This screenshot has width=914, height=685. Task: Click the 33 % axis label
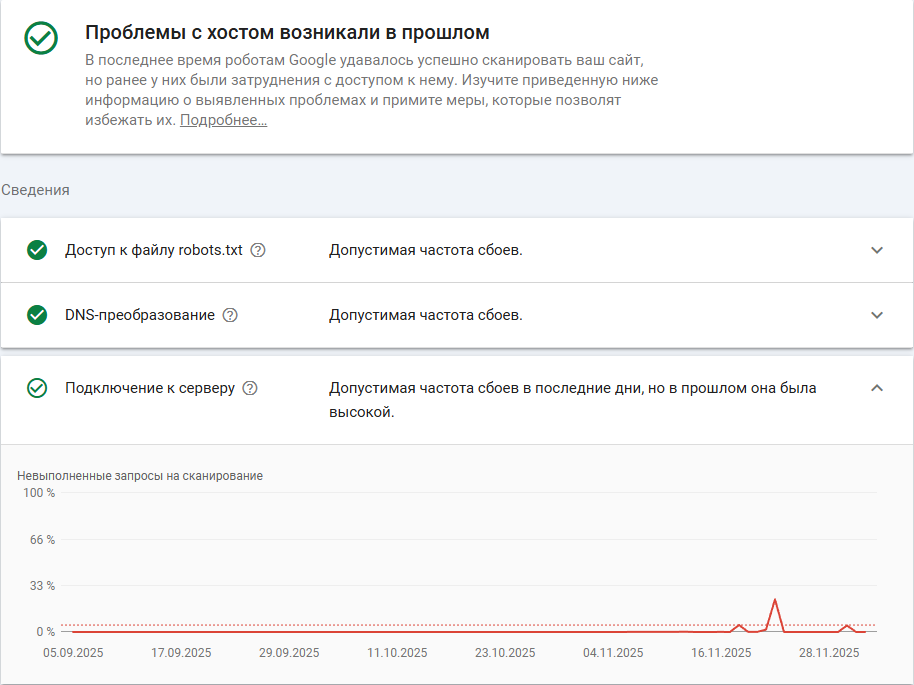click(x=43, y=586)
